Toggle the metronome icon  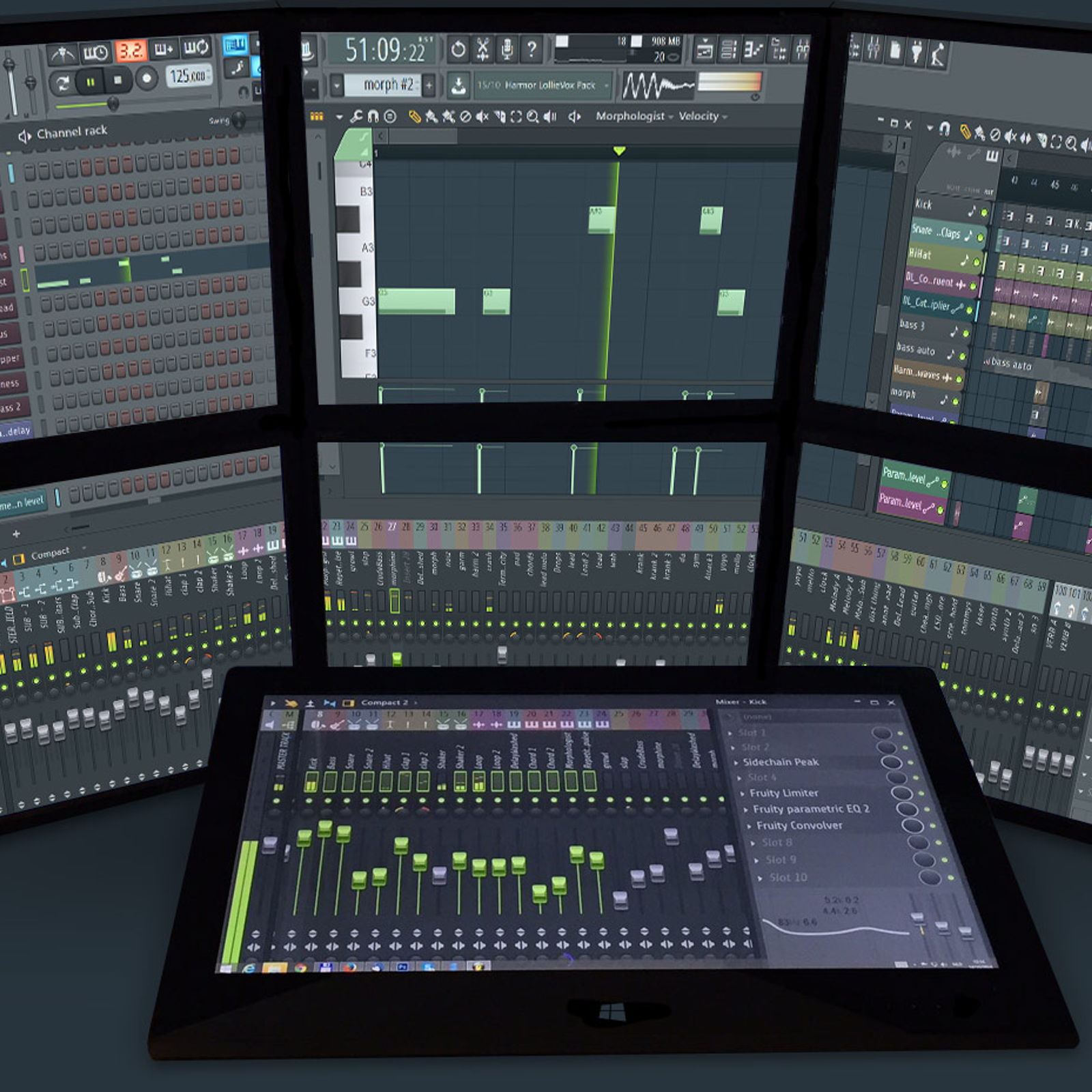click(61, 53)
